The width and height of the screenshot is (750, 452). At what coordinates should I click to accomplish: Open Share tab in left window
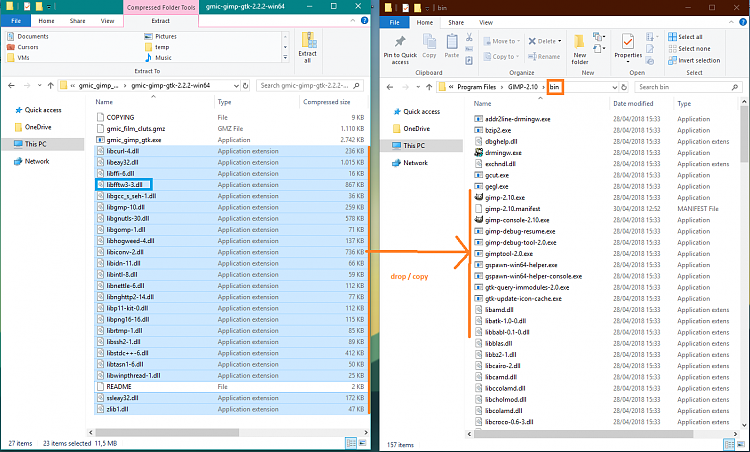[x=77, y=21]
